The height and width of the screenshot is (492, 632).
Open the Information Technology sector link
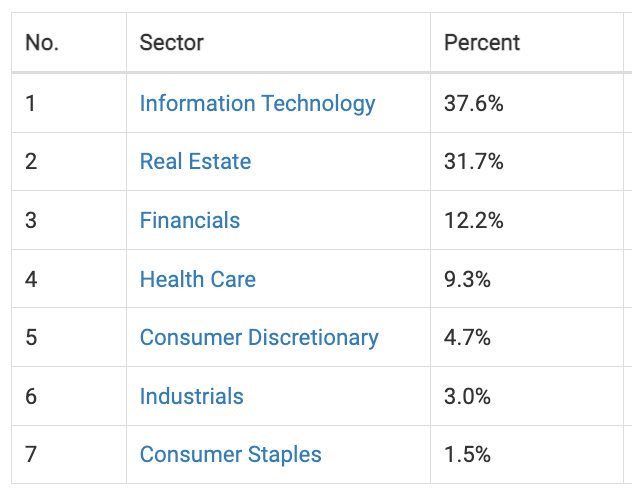click(257, 103)
